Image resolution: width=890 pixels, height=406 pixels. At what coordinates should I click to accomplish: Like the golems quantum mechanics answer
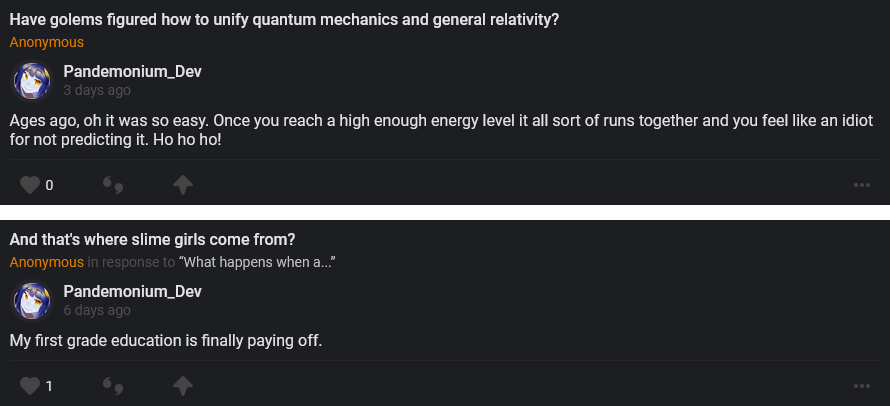click(30, 185)
